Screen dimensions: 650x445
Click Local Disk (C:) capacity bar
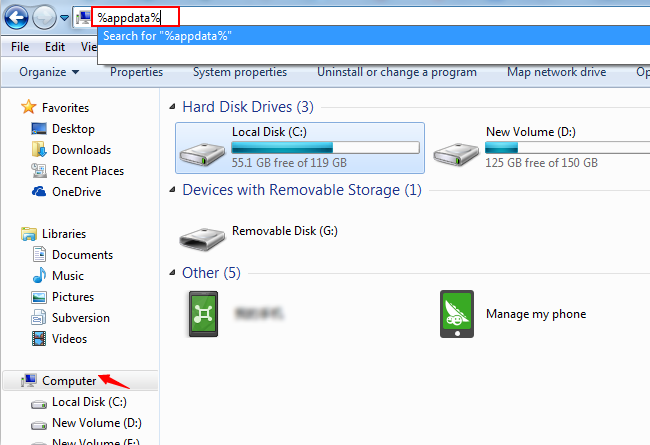325,147
